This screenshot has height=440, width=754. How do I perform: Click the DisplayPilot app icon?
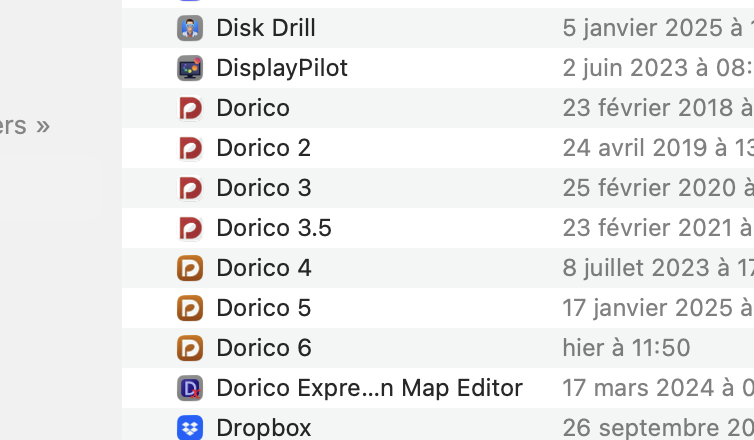coord(190,68)
